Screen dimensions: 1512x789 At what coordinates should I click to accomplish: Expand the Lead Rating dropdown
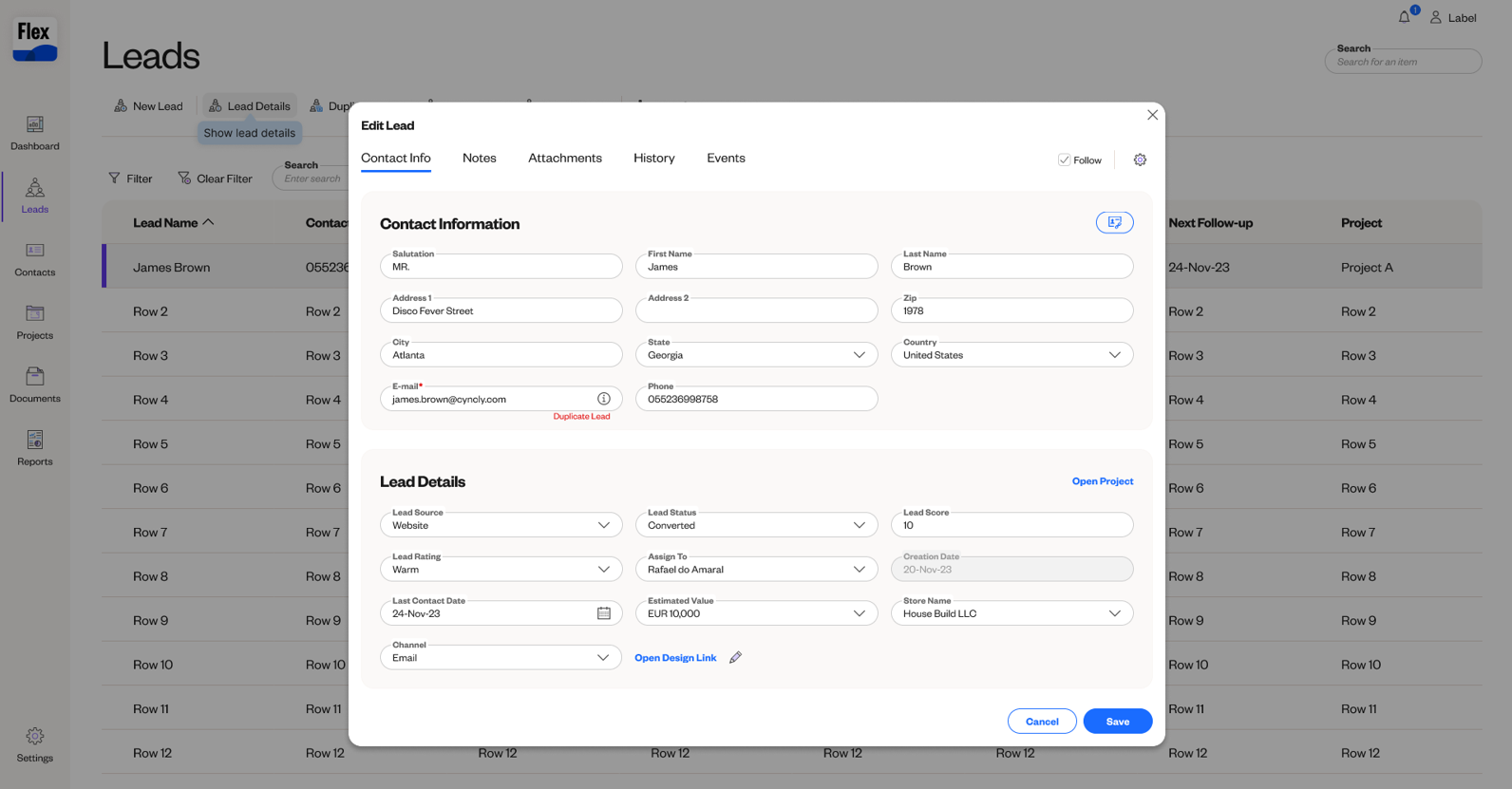pos(604,570)
